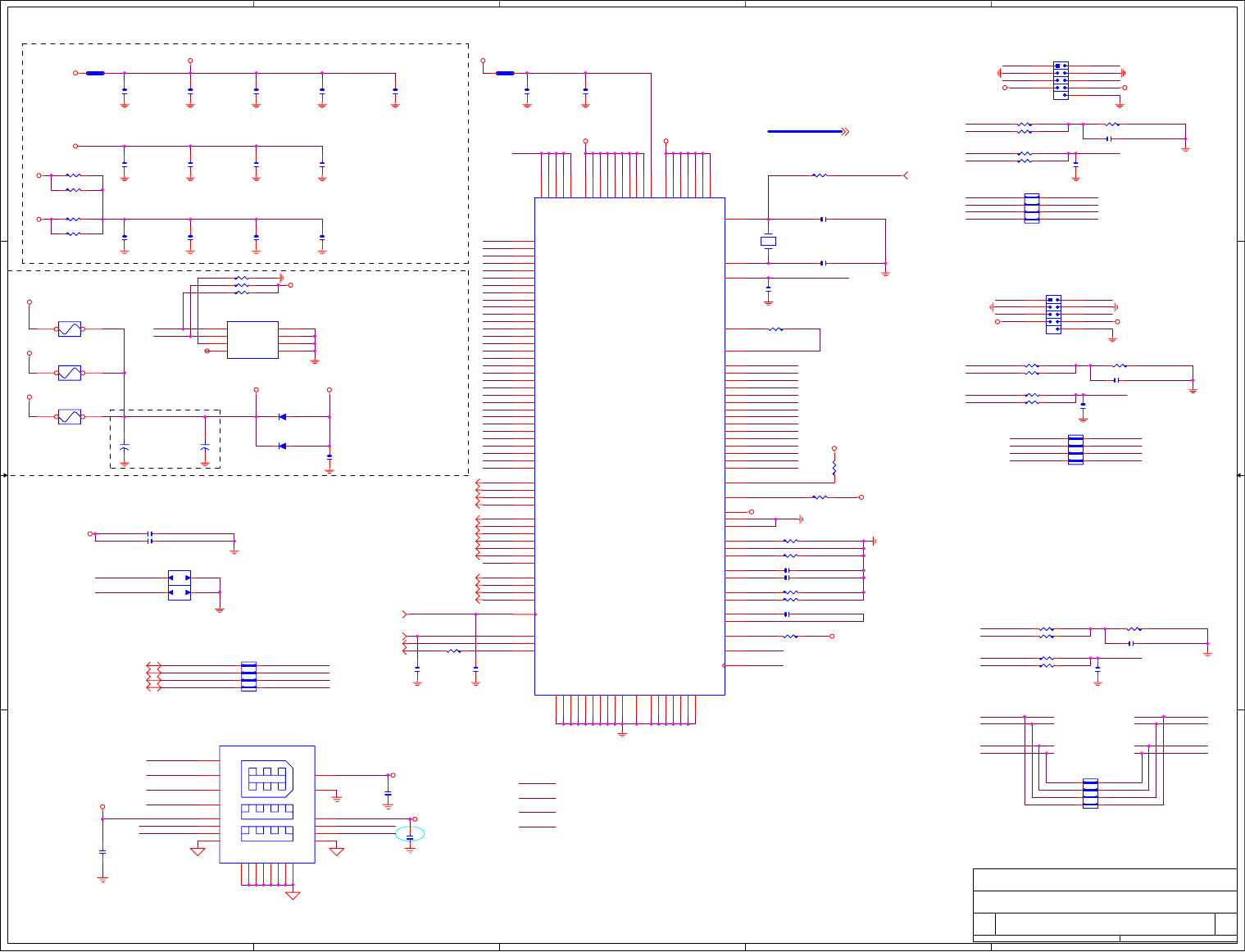
Task: Select the ferrite bead above the main chip
Action: pyautogui.click(x=505, y=73)
